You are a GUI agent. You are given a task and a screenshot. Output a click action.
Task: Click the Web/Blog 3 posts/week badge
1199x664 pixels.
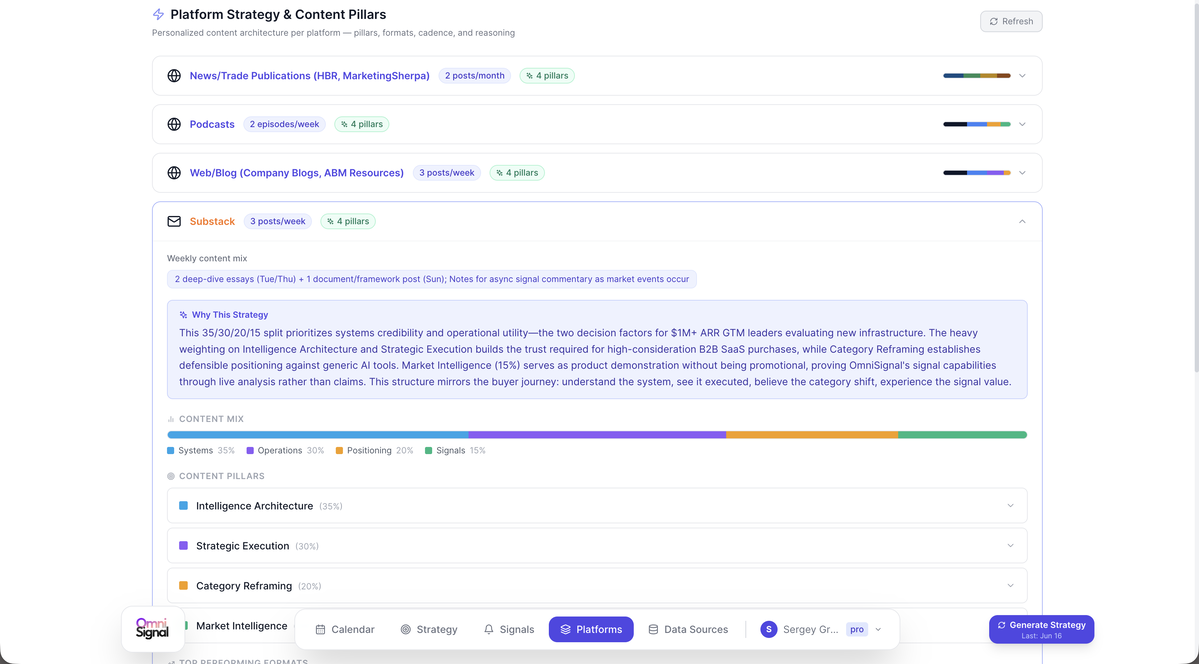click(447, 173)
